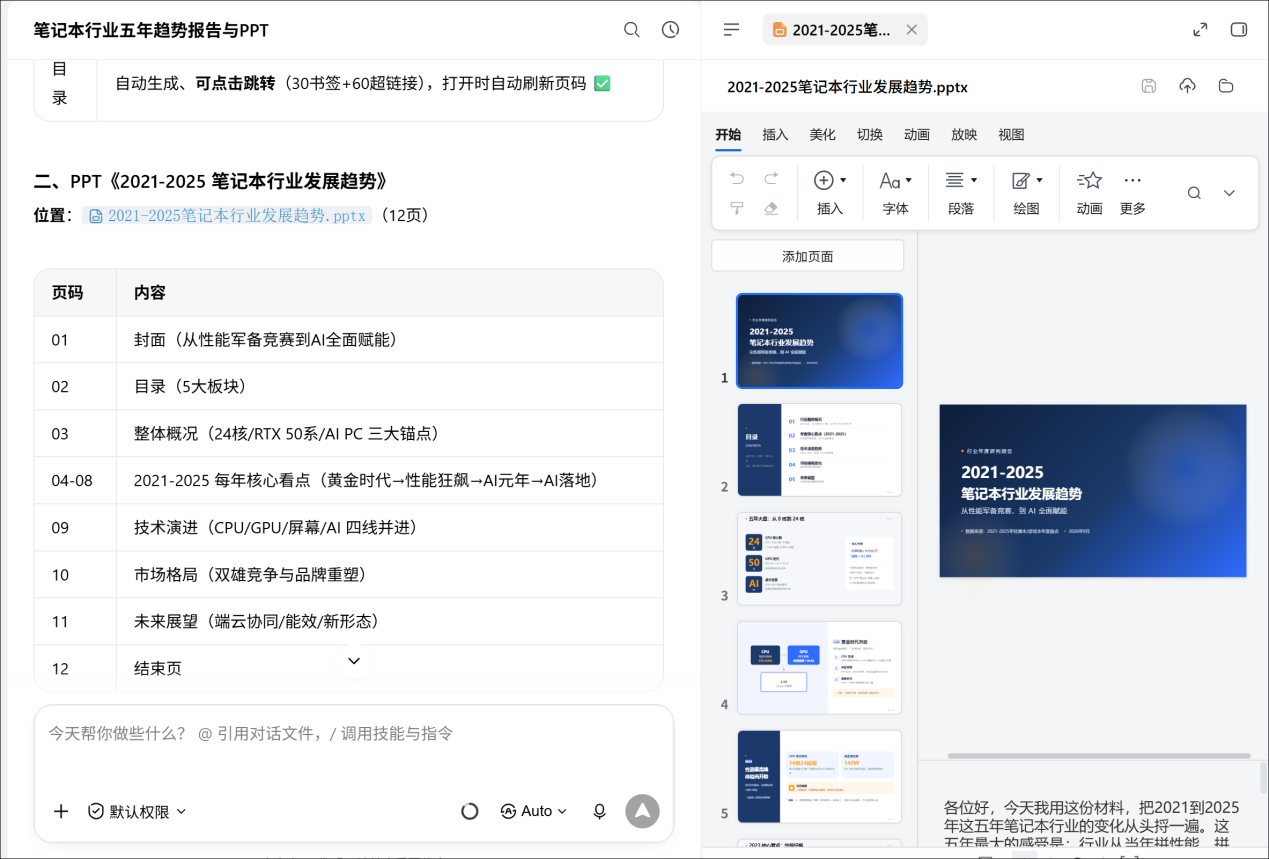Open the 更多 more options ellipsis
This screenshot has width=1269, height=859.
pyautogui.click(x=1132, y=180)
